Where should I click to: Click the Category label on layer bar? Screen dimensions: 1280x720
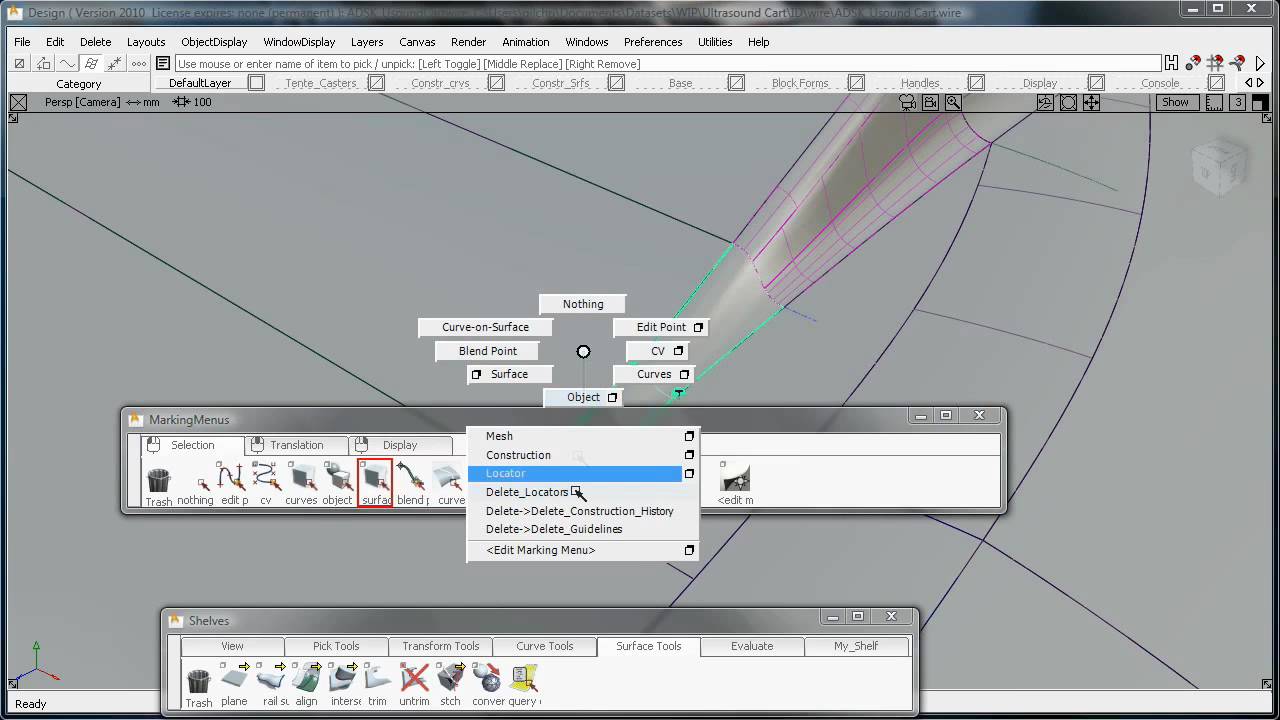(78, 84)
